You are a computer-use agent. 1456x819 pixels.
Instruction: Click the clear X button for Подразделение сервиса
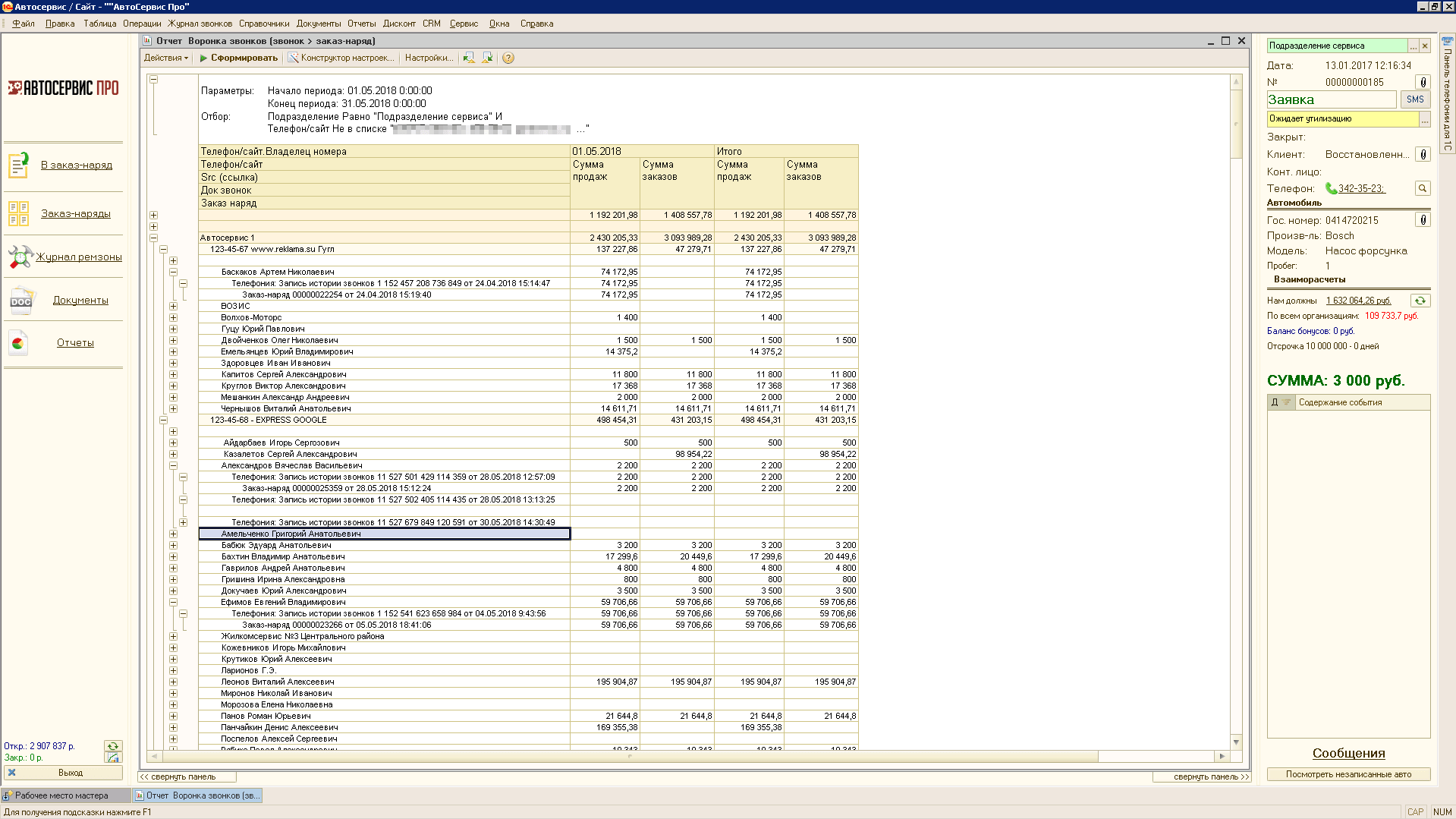(1425, 46)
